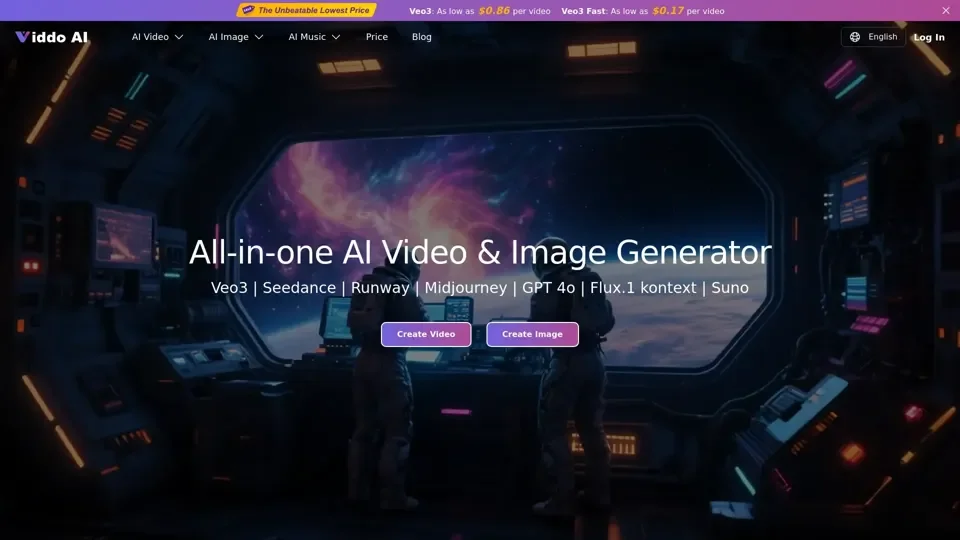
Task: Click the Unbeatable Lowest Price badge
Action: (307, 10)
